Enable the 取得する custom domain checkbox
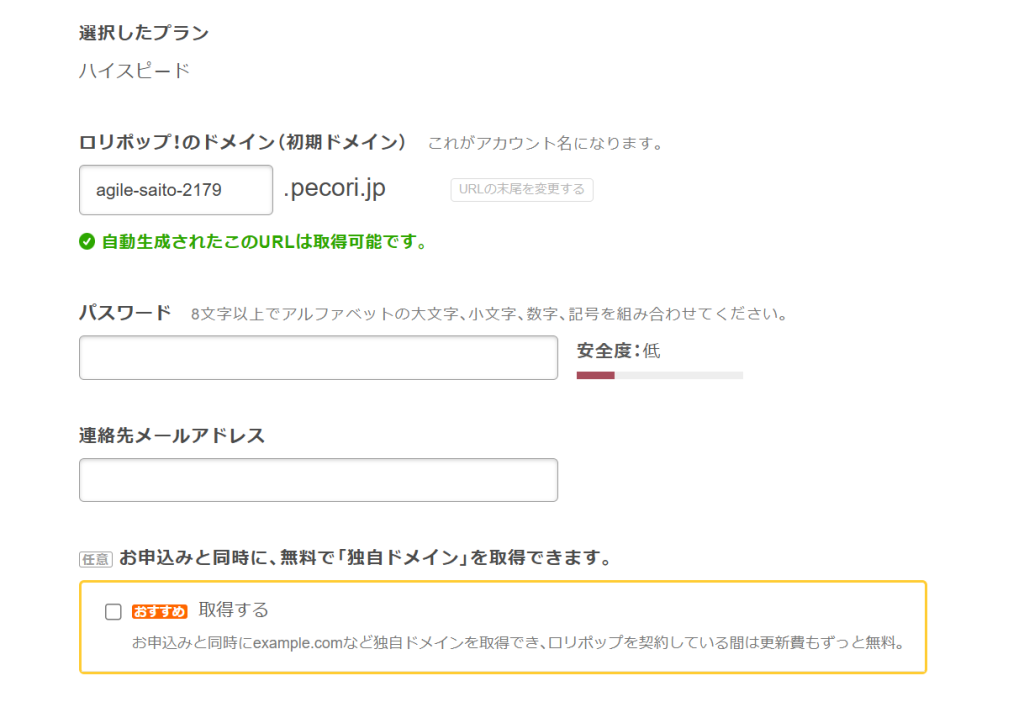This screenshot has width=1024, height=702. (113, 612)
